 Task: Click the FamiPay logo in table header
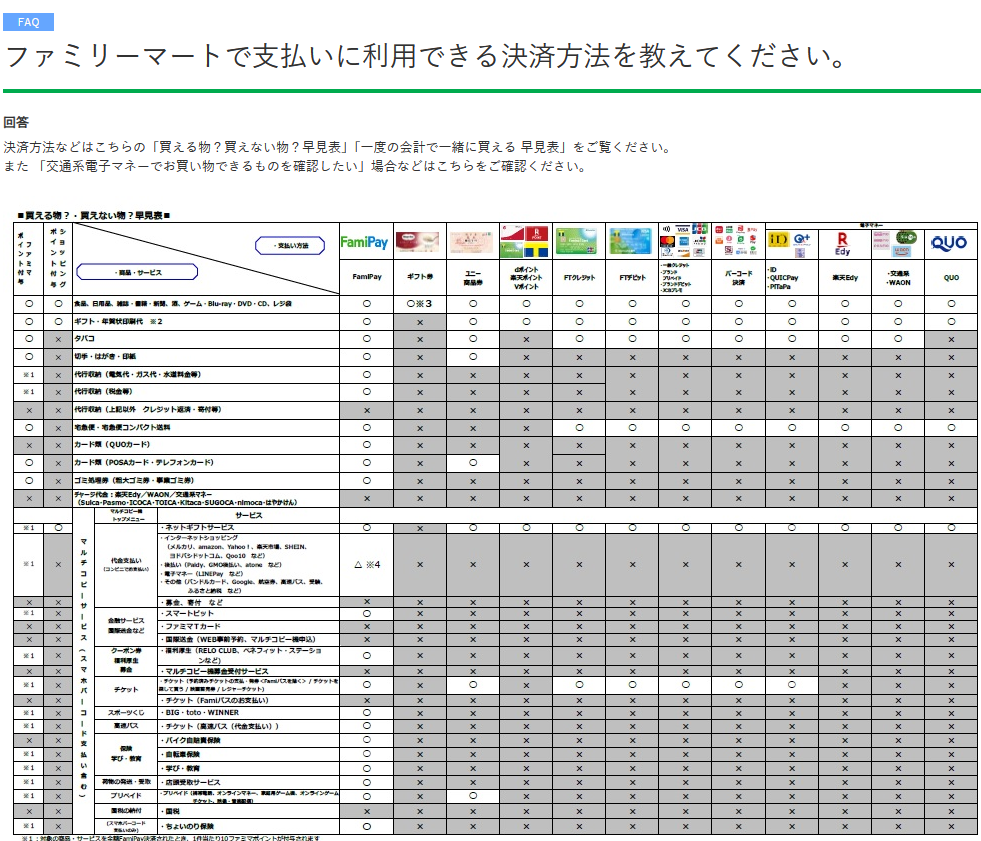click(x=364, y=242)
